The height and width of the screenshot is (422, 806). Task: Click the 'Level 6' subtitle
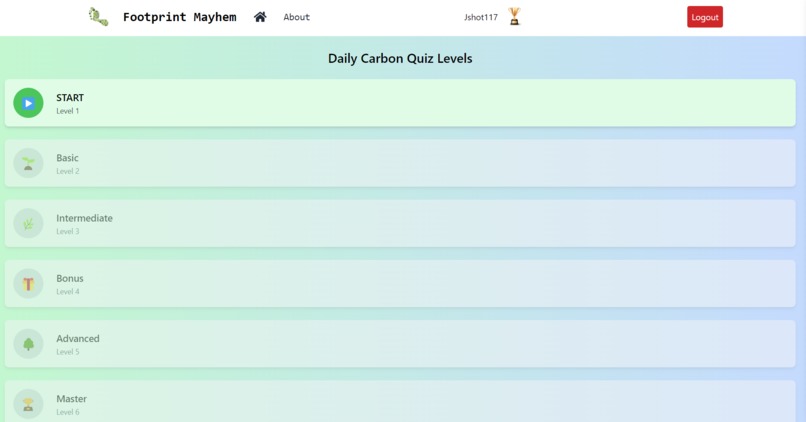click(x=68, y=412)
